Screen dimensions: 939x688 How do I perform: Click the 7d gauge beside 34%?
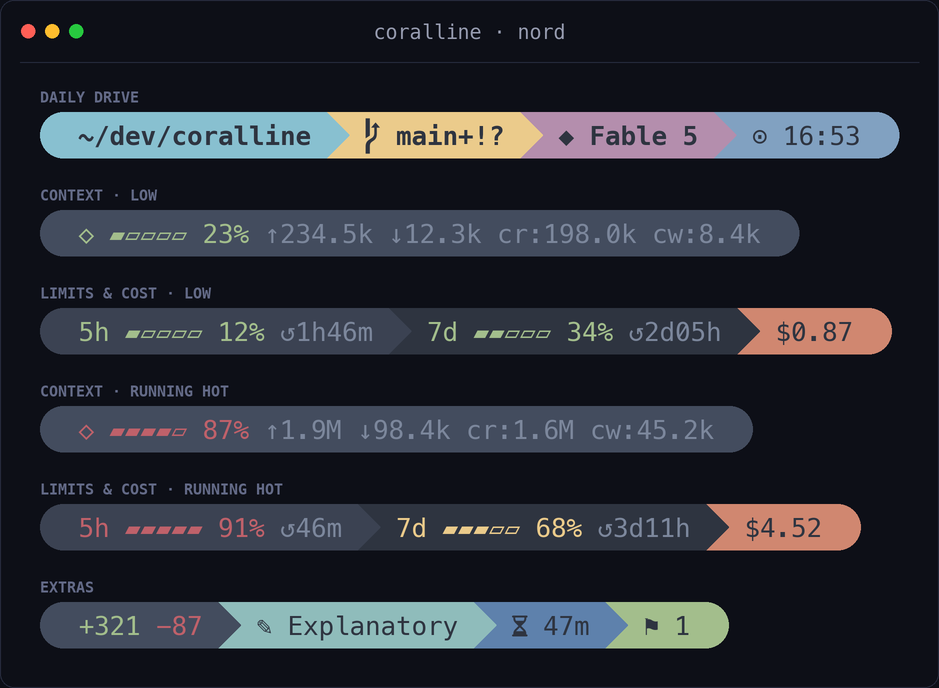pos(512,334)
